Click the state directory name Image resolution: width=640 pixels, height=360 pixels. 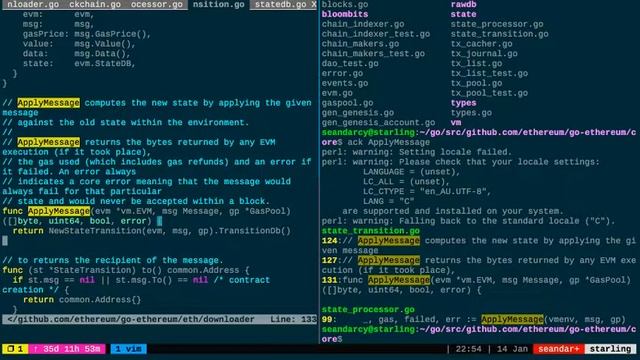(463, 14)
